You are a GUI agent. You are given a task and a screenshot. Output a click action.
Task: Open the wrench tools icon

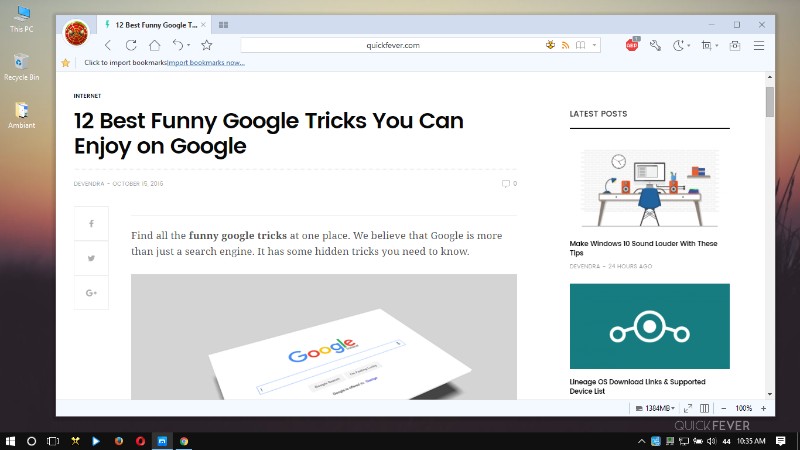pyautogui.click(x=655, y=45)
